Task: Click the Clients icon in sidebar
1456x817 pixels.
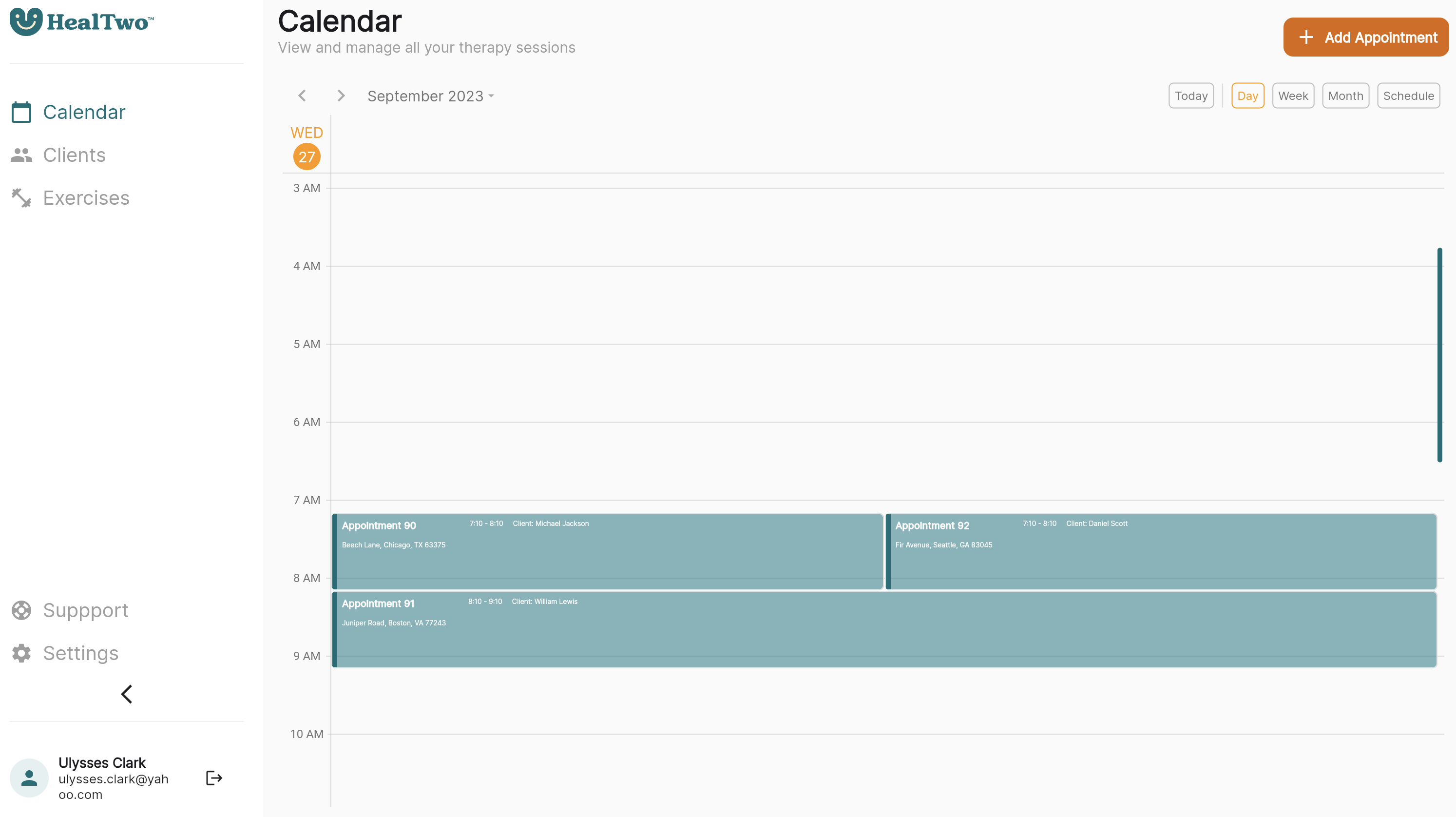Action: click(22, 155)
